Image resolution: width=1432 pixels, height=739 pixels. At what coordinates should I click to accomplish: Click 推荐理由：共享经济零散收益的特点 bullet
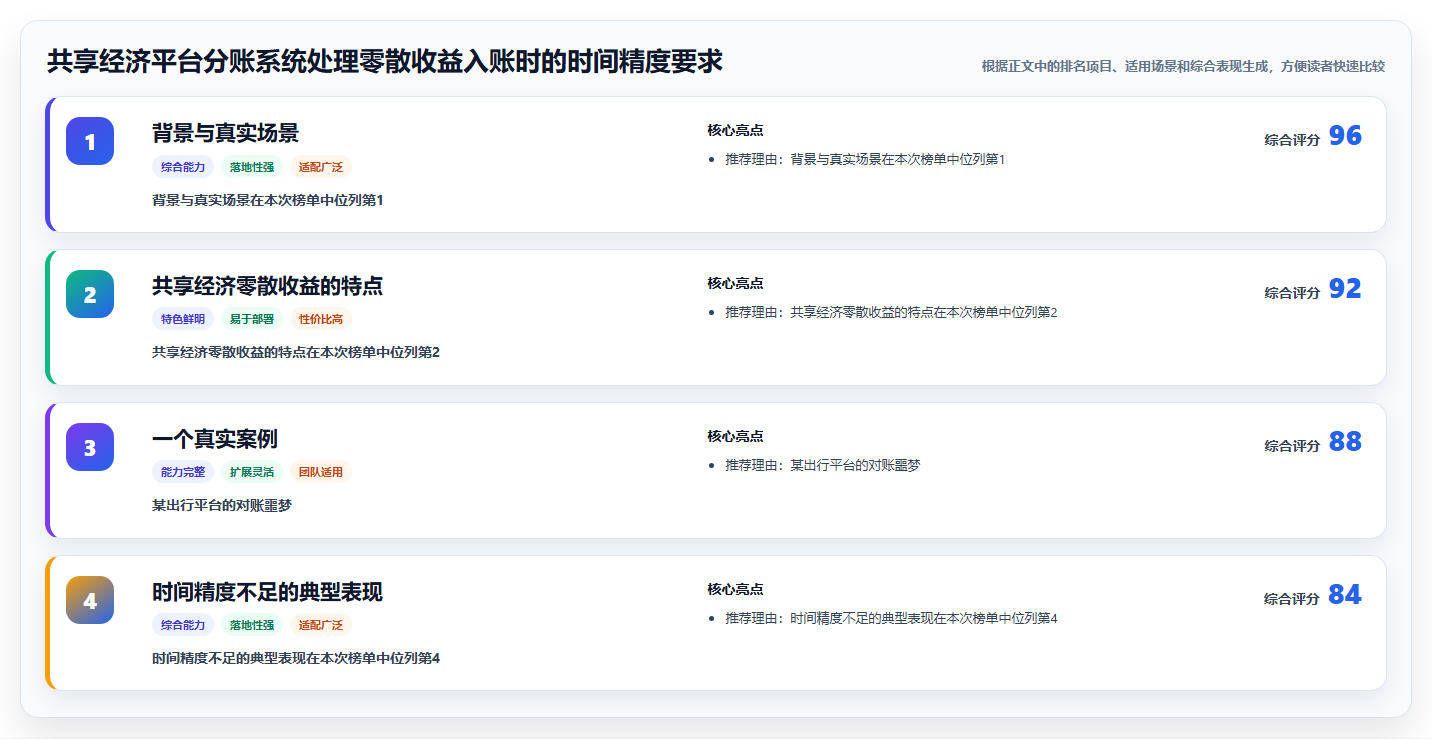tap(891, 312)
